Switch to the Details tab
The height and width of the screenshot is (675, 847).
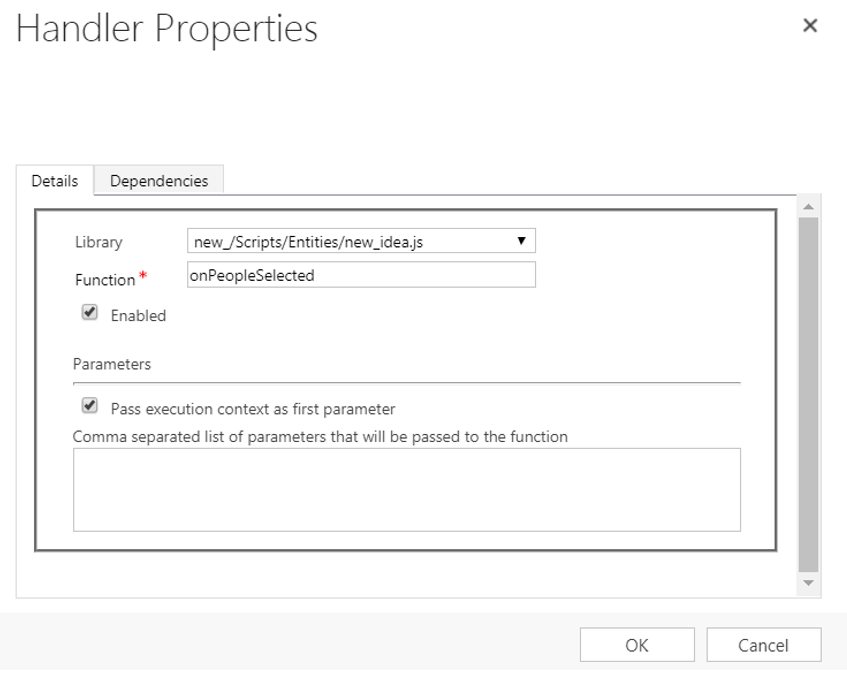[55, 180]
